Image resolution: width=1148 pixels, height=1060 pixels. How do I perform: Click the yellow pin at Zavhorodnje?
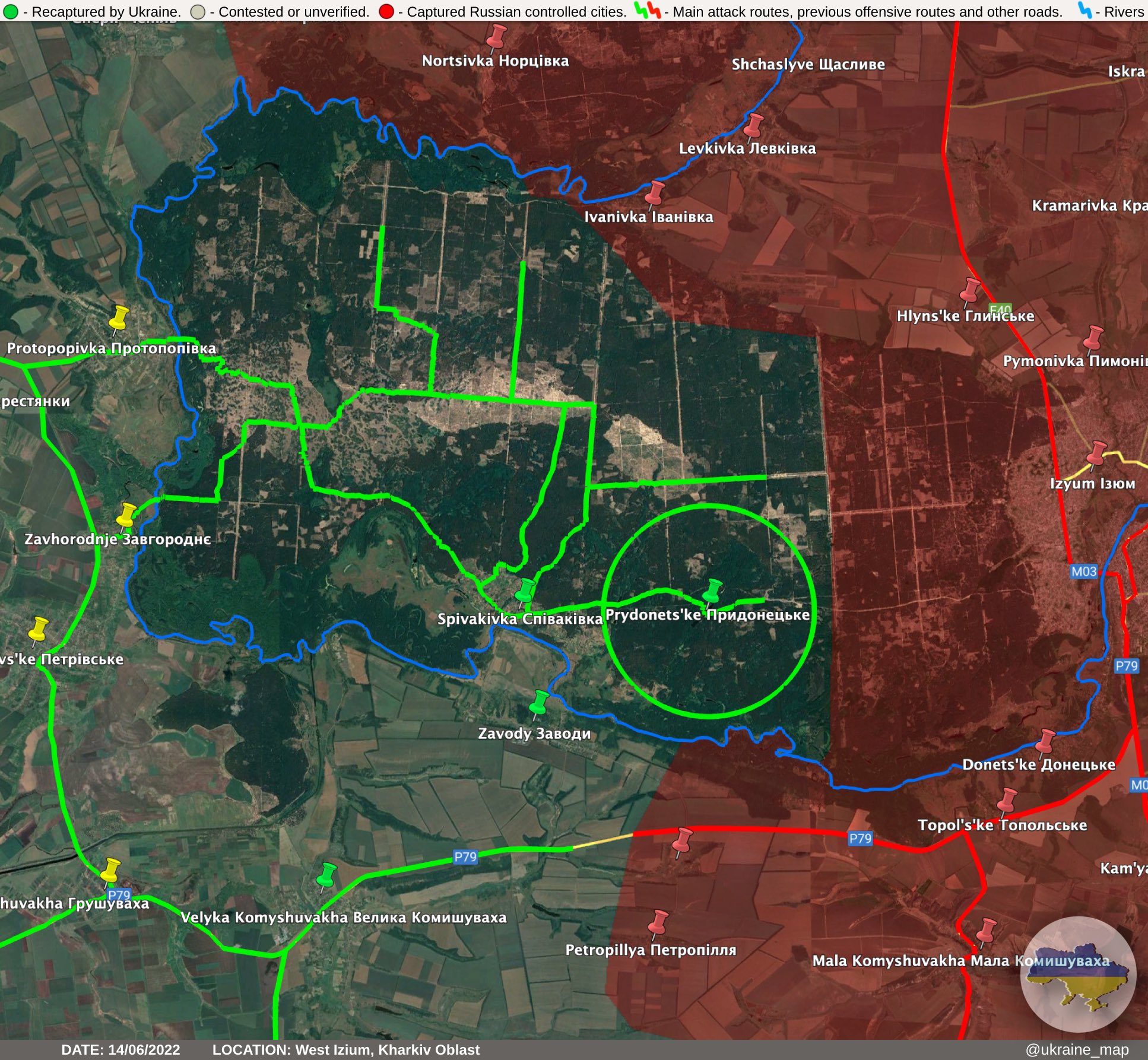(x=126, y=515)
